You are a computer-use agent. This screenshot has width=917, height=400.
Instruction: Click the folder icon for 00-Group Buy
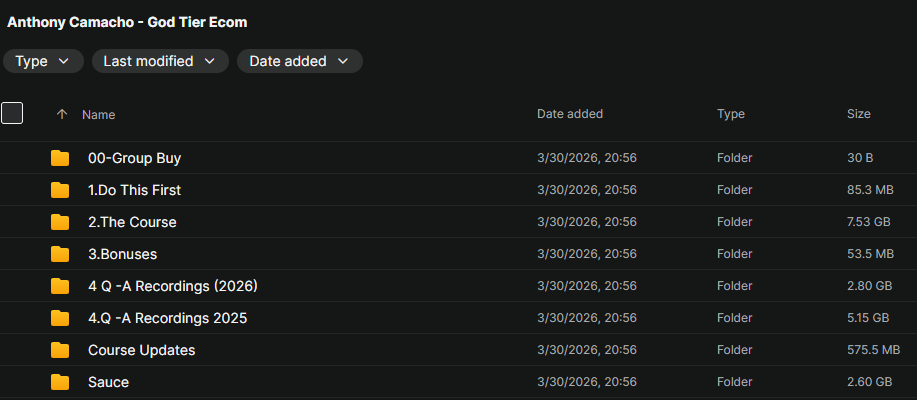[x=60, y=158]
